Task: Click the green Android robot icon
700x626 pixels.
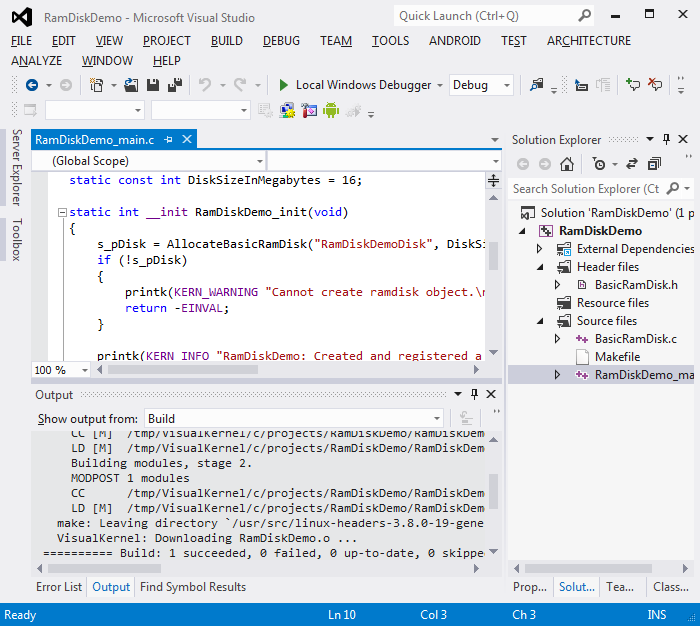Action: pyautogui.click(x=331, y=110)
